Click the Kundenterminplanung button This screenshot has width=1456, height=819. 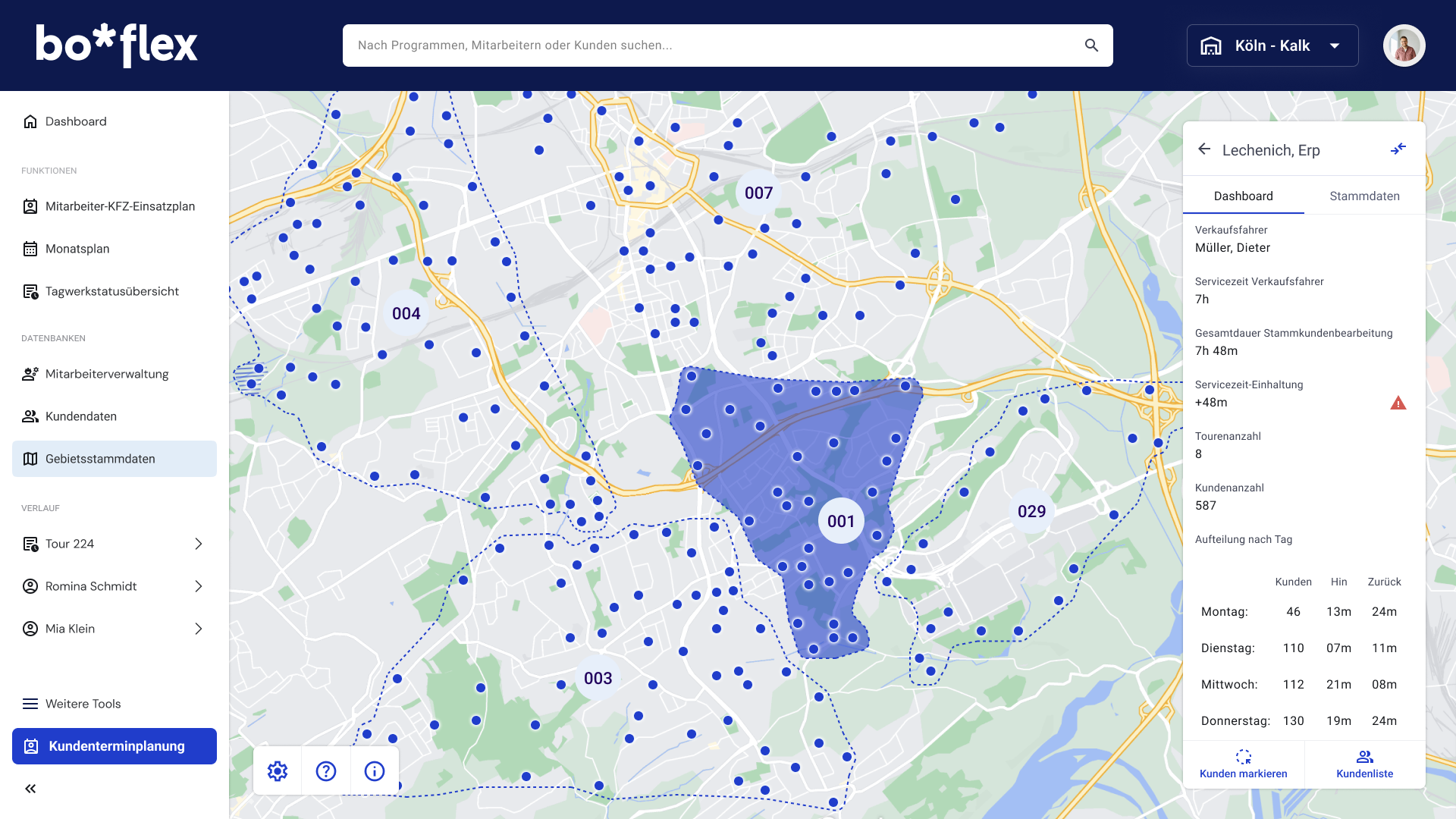(115, 746)
